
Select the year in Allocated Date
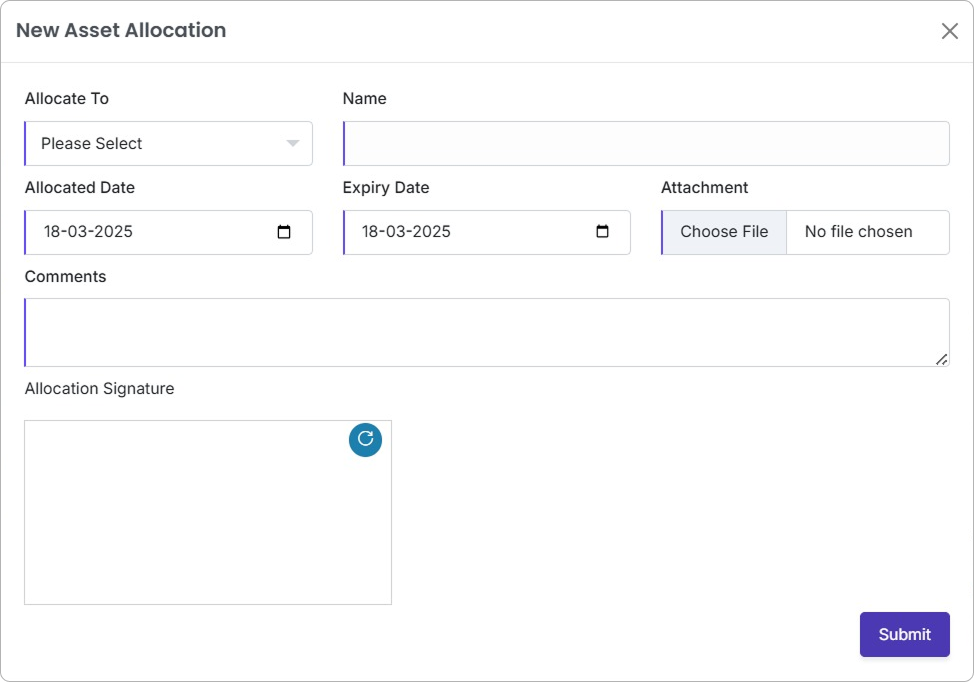pos(114,232)
